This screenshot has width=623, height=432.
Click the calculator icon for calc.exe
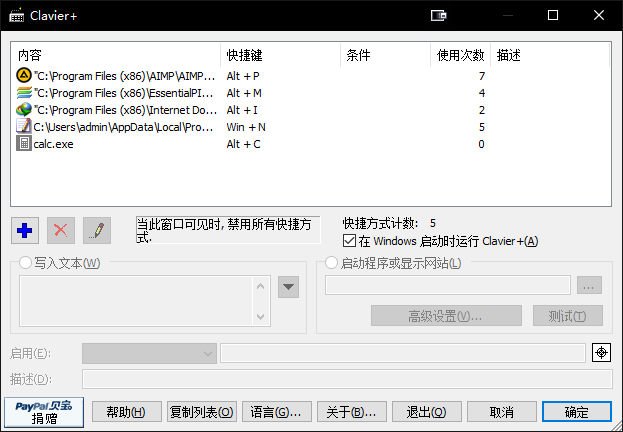[x=24, y=144]
